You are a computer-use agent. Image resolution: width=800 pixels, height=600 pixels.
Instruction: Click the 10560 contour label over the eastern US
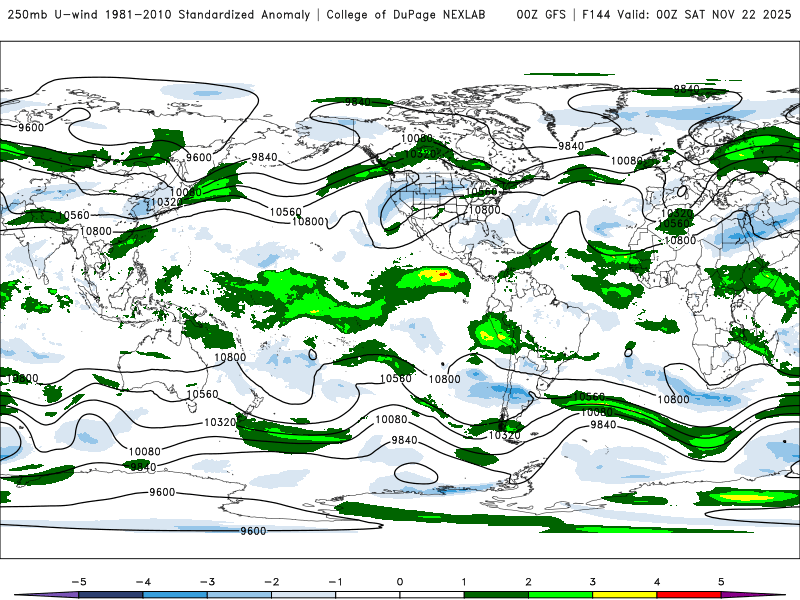(482, 192)
